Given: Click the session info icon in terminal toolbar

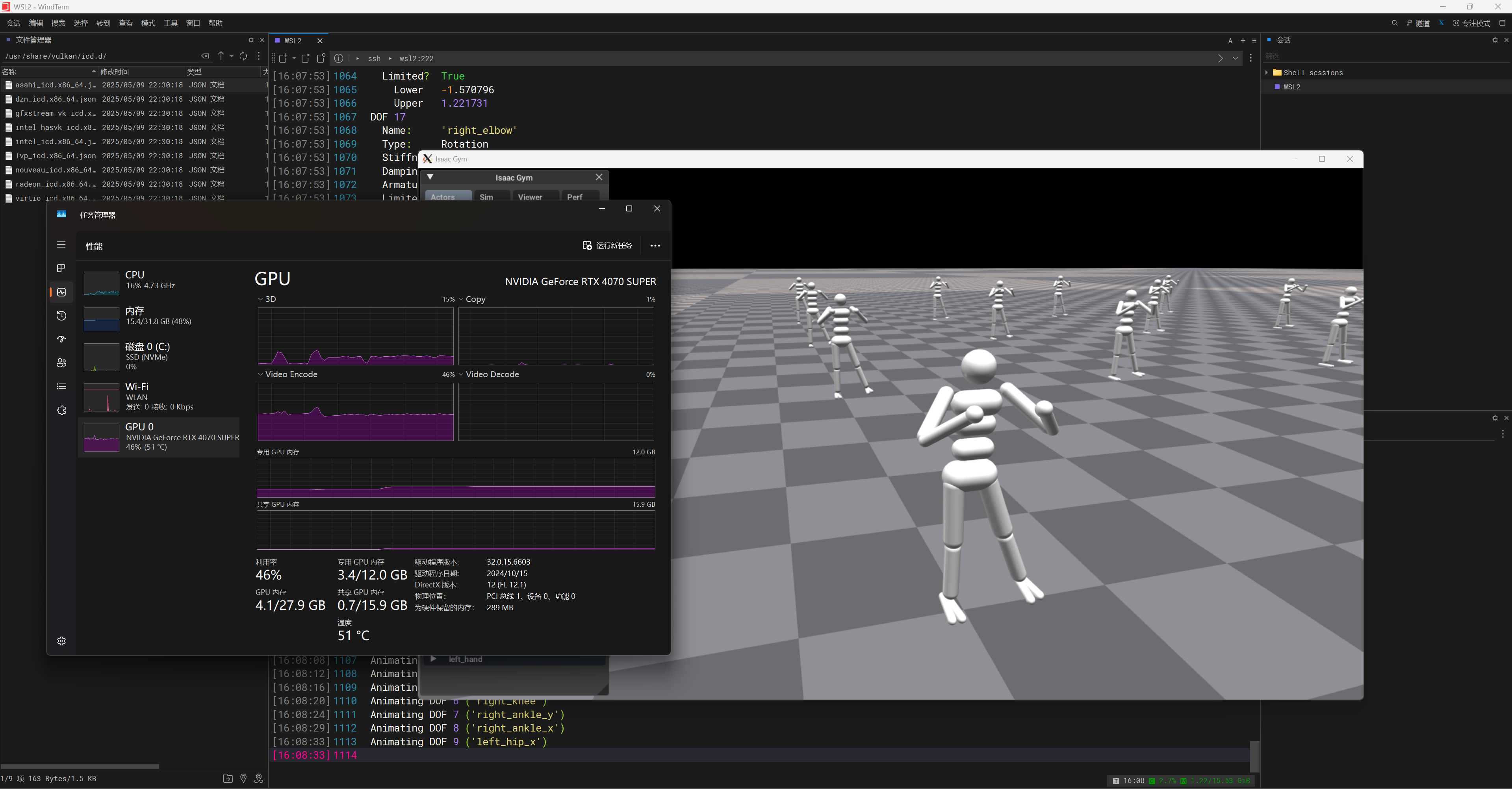Looking at the screenshot, I should (339, 58).
